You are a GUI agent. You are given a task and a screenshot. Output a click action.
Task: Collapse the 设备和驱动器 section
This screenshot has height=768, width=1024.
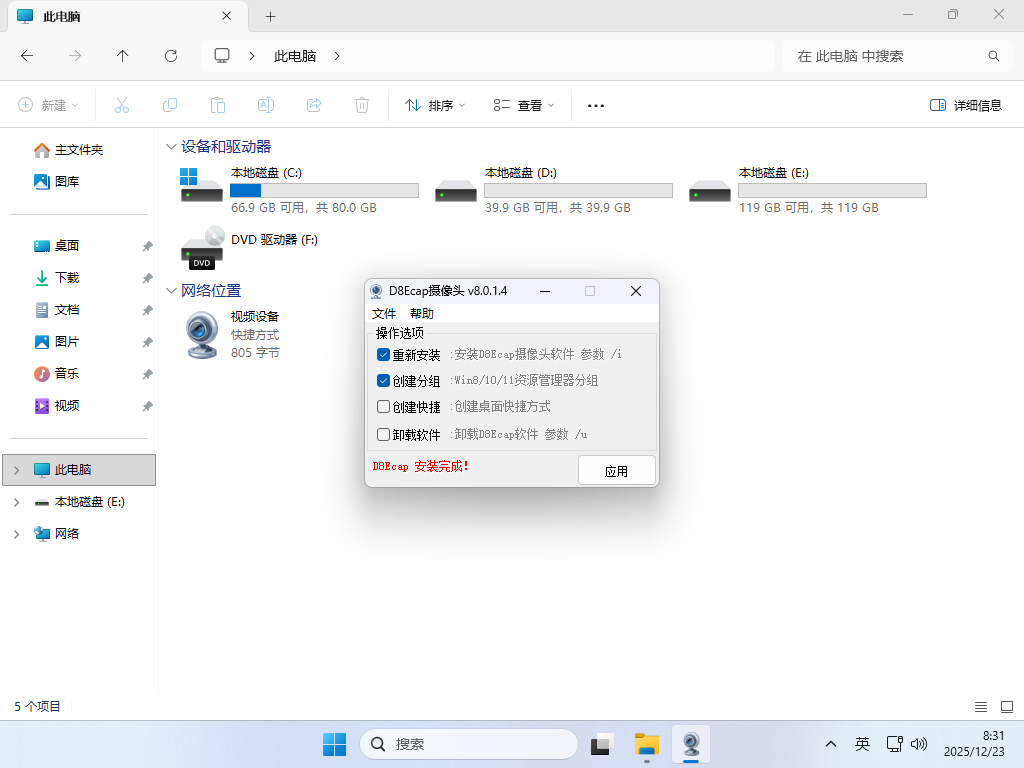coord(171,147)
